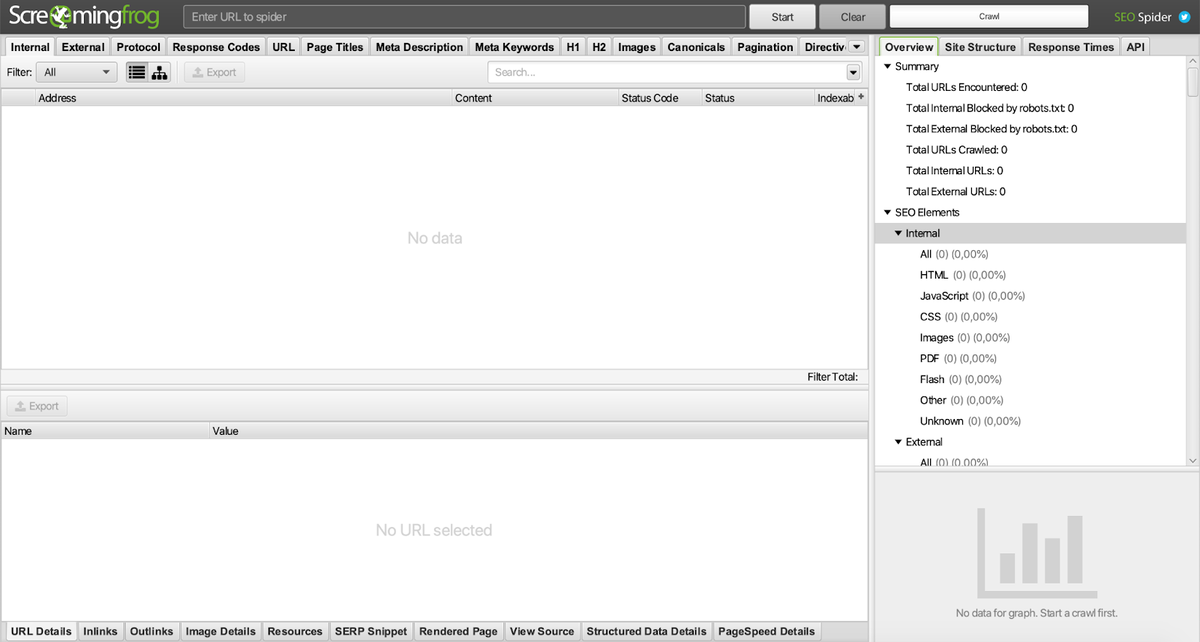Open the Meta Description tab
1200x642 pixels.
(x=419, y=47)
